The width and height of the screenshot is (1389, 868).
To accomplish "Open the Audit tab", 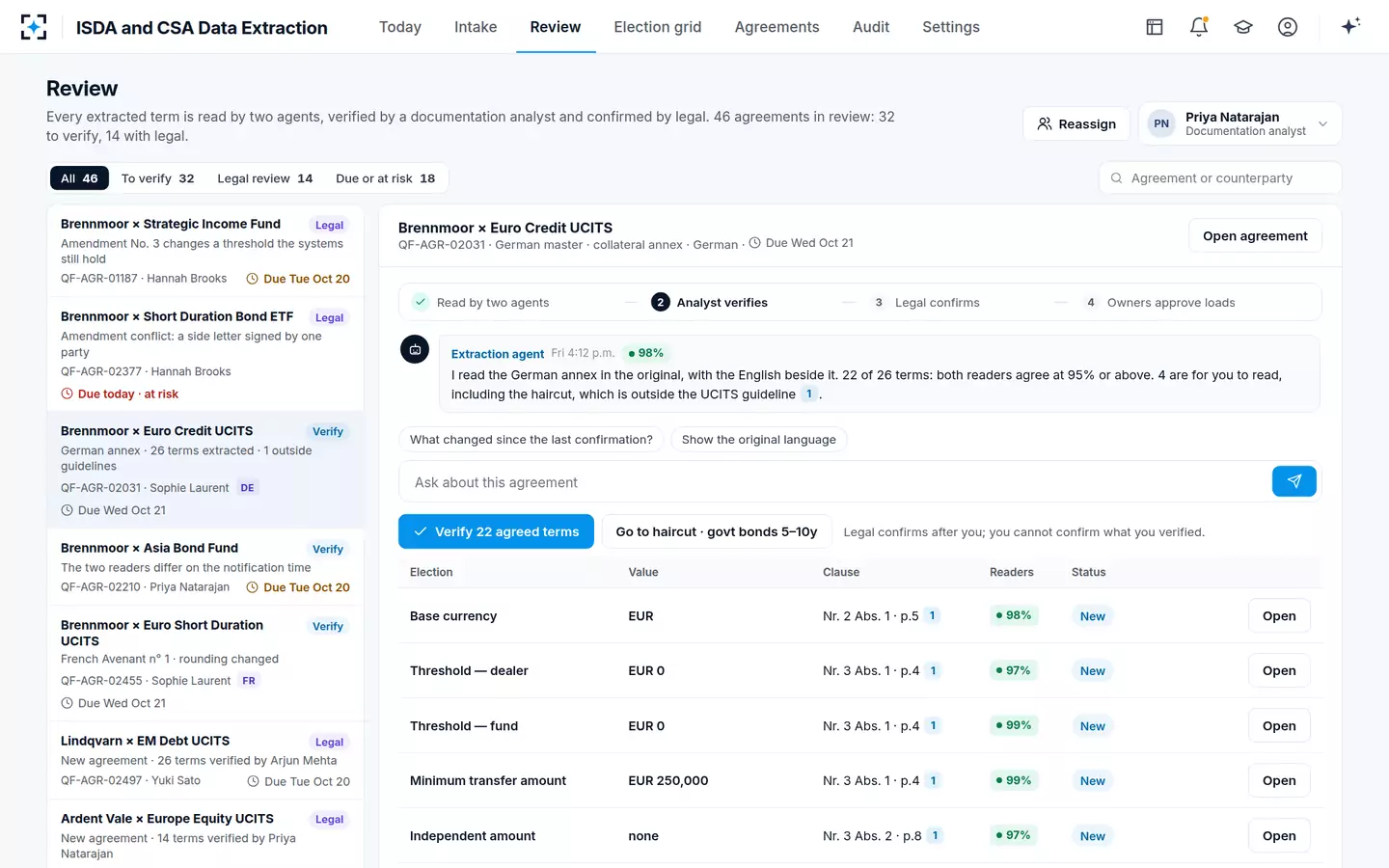I will [x=871, y=27].
